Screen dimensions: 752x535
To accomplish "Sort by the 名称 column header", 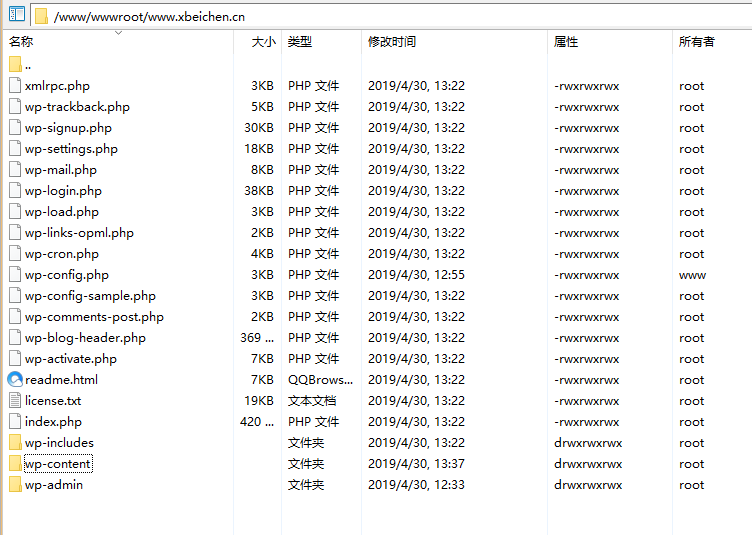I will click(21, 42).
